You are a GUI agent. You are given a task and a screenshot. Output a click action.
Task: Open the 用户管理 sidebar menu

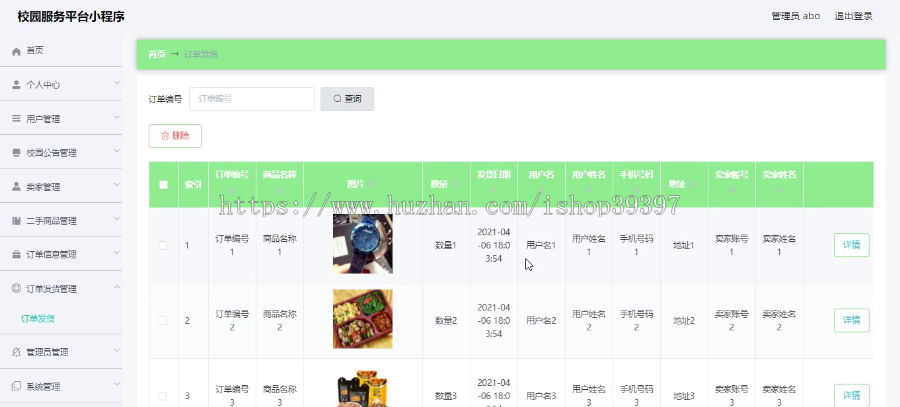[61, 118]
